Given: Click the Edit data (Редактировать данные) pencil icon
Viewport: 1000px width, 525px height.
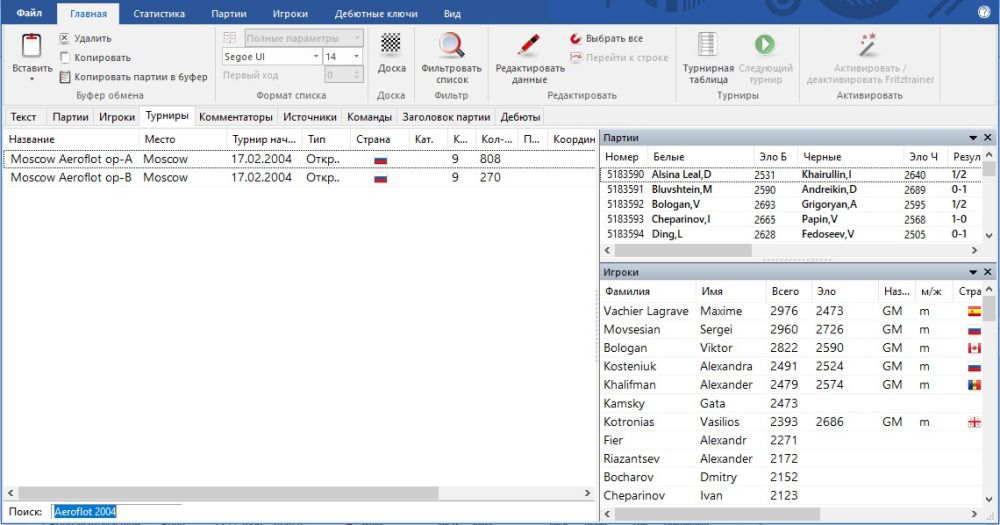Looking at the screenshot, I should tap(530, 45).
